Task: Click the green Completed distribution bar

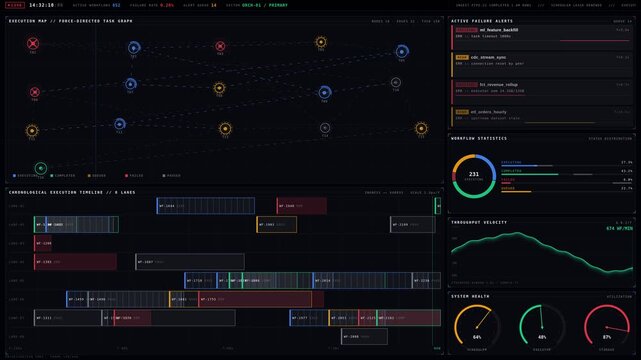Action: (530, 174)
